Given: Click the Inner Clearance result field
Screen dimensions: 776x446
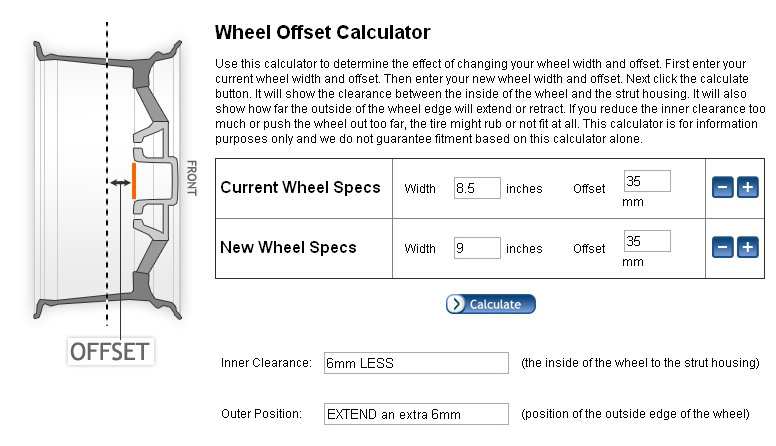Looking at the screenshot, I should (416, 362).
